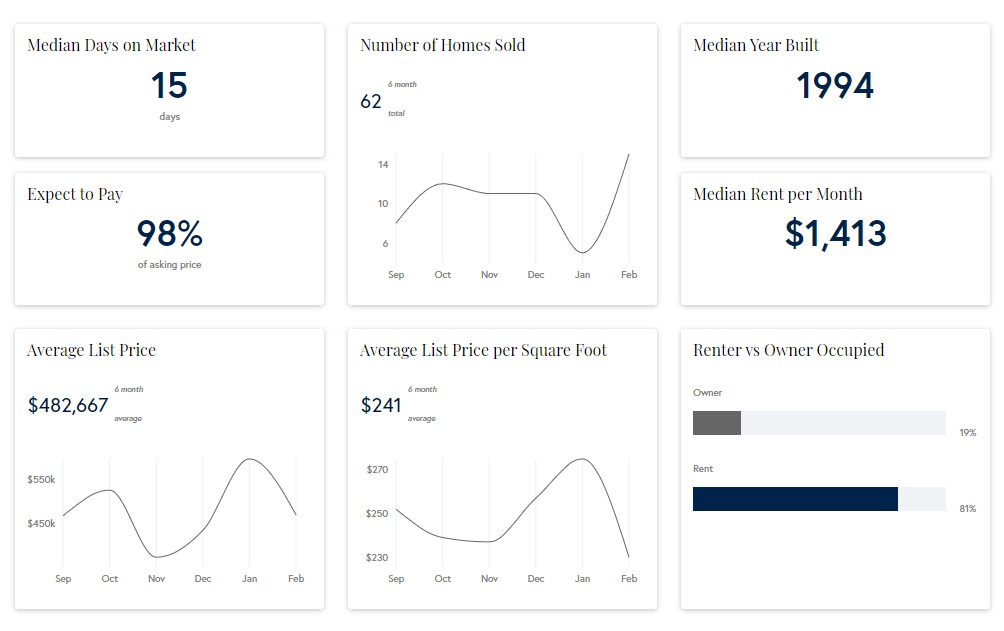Click Dec on the Price per Square Foot chart
The width and height of the screenshot is (1004, 631).
point(536,579)
